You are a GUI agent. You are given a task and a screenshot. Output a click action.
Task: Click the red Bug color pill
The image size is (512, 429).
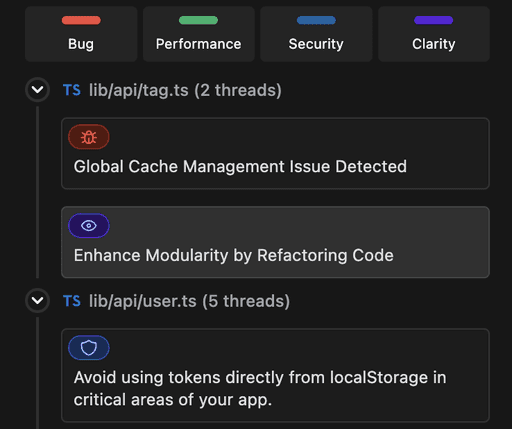(81, 20)
